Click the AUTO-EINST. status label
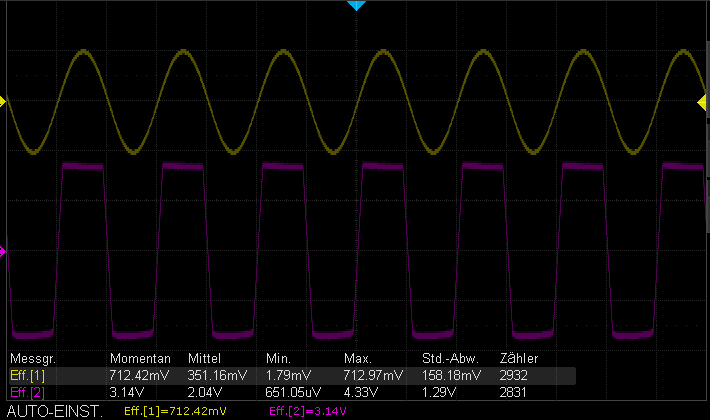Viewport: 710px width, 420px height. [55, 411]
